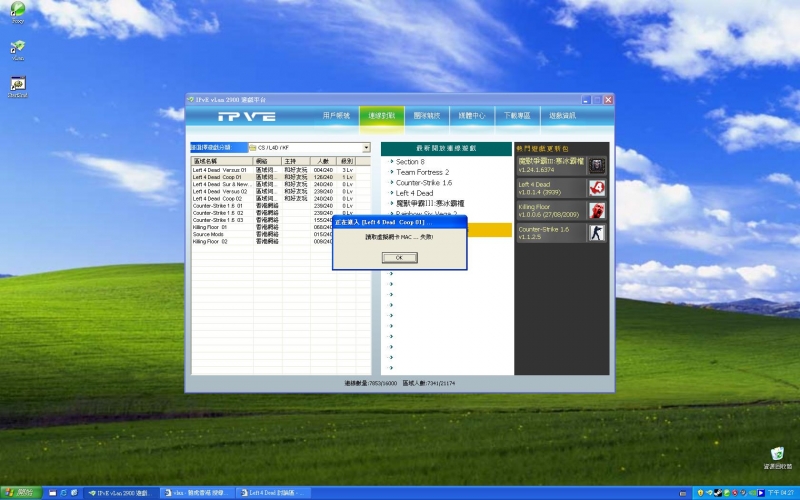Click the Windows Start button
The height and width of the screenshot is (500, 800).
pos(19,493)
